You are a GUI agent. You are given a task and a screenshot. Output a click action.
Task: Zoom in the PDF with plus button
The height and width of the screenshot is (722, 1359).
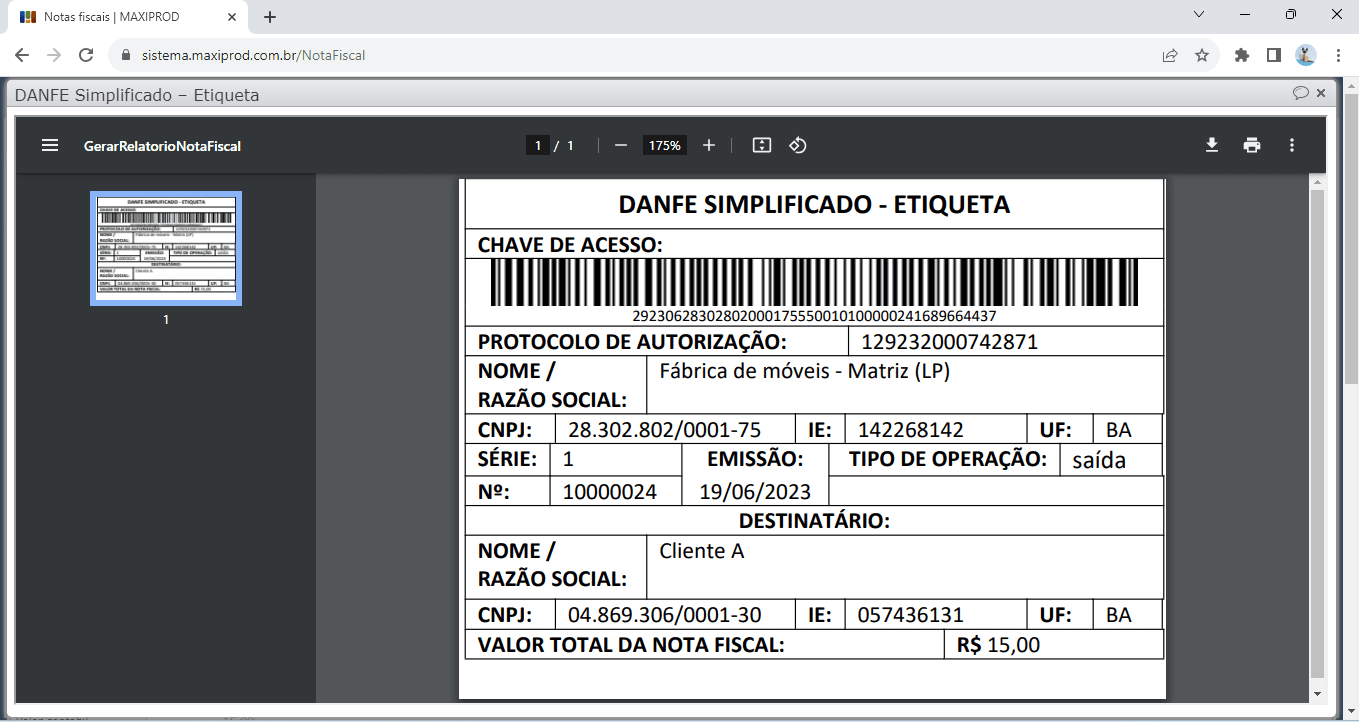[x=709, y=146]
